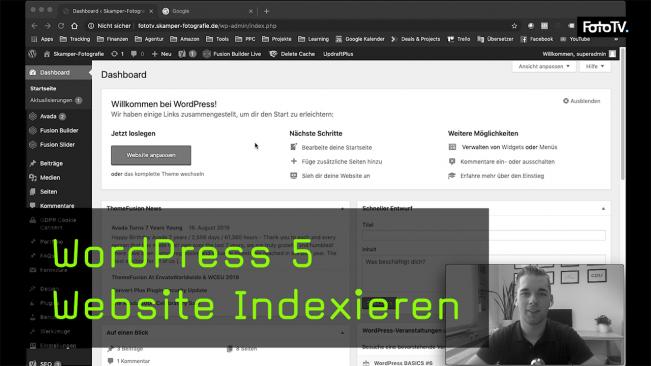This screenshot has width=651, height=366.
Task: Open the Facebook bookmark
Action: 537,39
